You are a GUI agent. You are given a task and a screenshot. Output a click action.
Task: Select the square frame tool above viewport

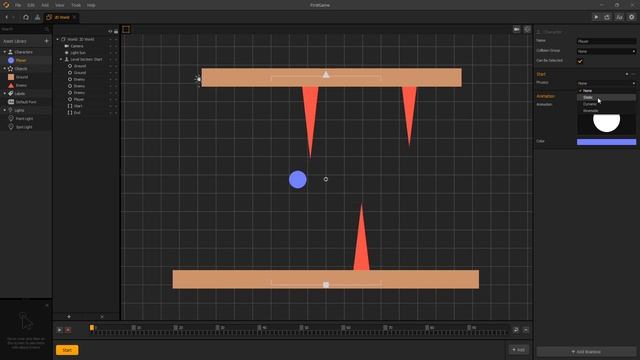(x=126, y=29)
